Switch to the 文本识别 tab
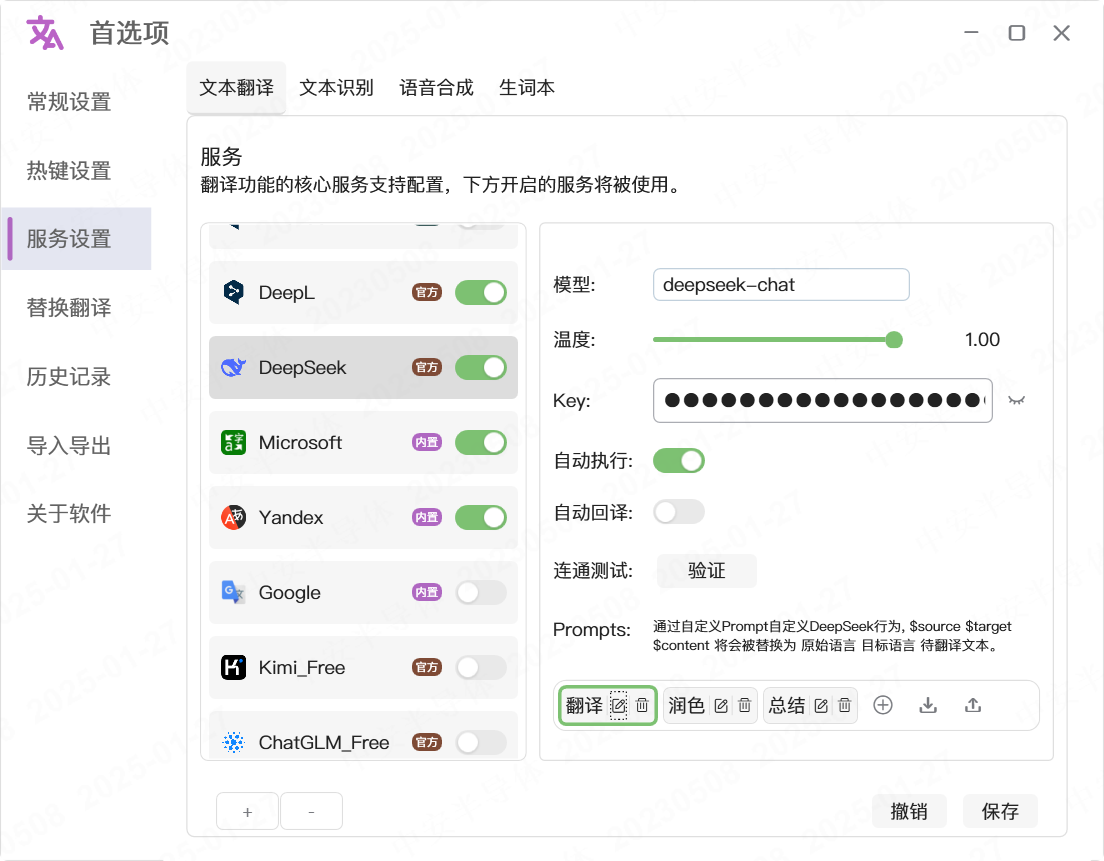The height and width of the screenshot is (861, 1104). (336, 88)
